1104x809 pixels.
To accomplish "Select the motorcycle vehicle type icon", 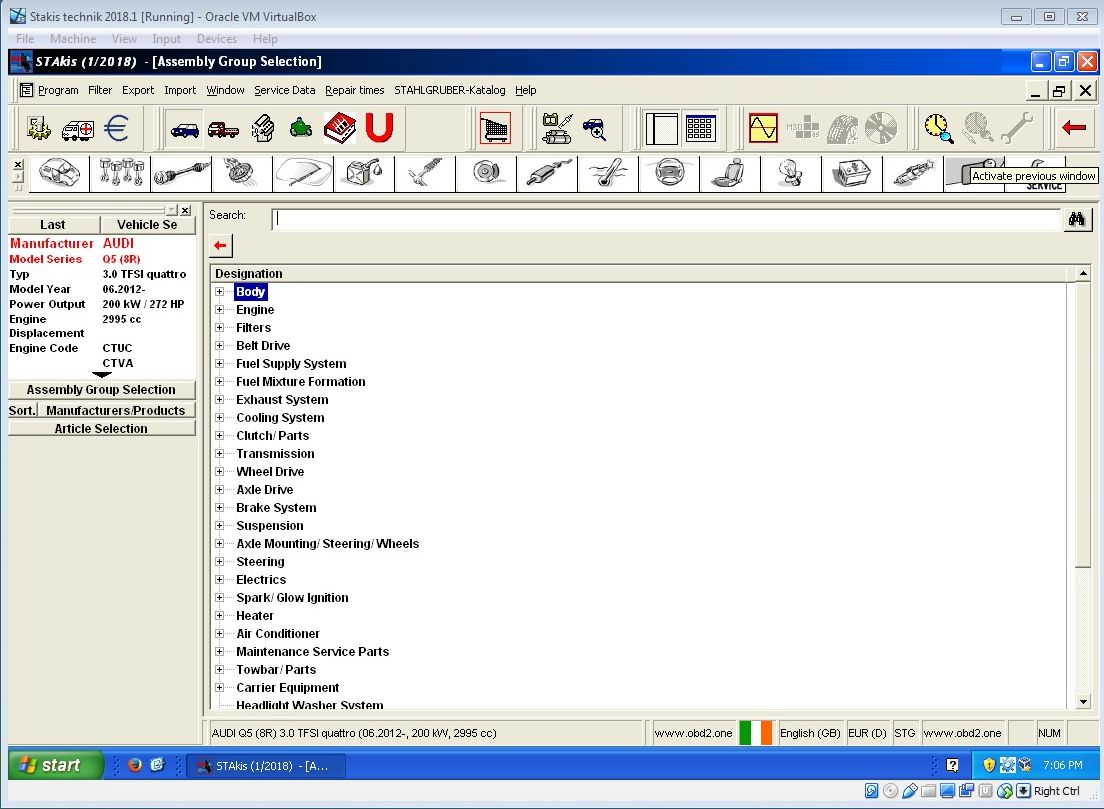I will click(300, 128).
